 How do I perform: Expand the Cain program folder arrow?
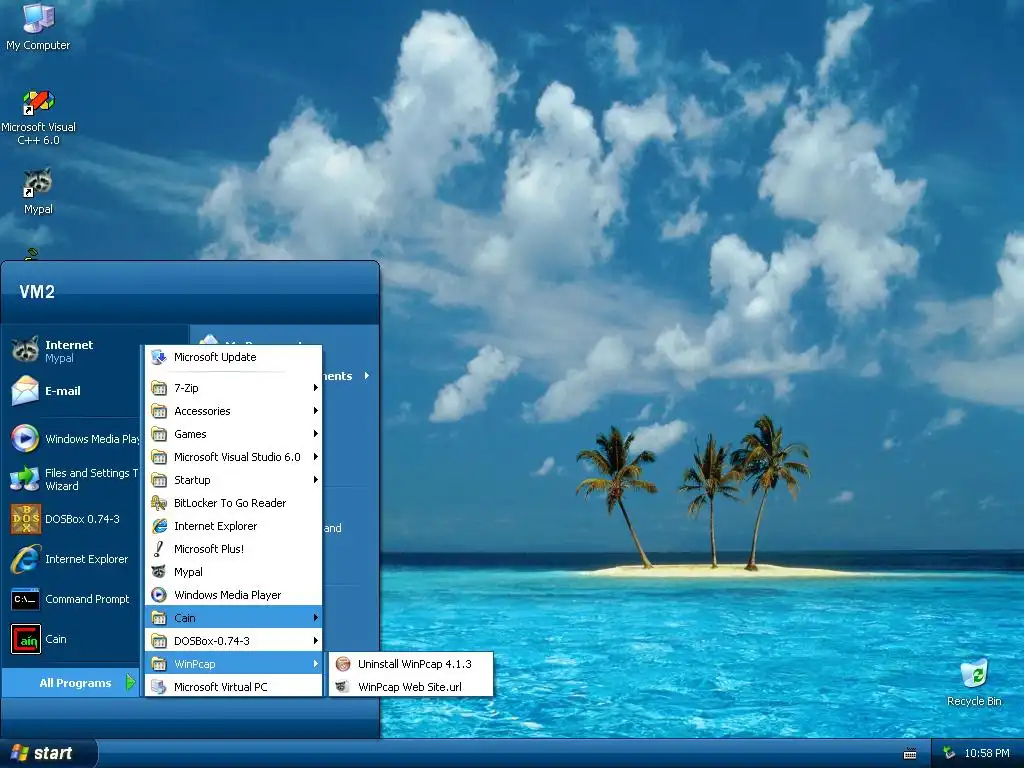tap(315, 618)
